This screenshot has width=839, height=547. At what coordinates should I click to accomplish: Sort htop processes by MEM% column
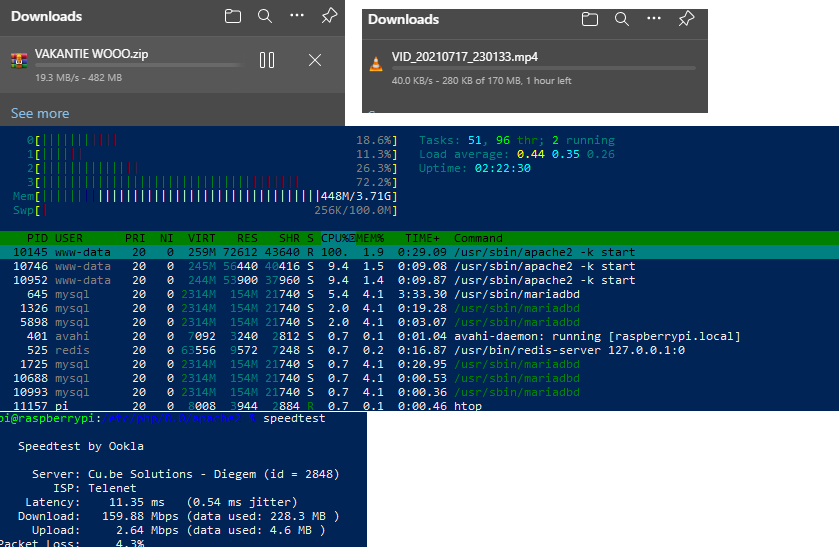click(370, 238)
